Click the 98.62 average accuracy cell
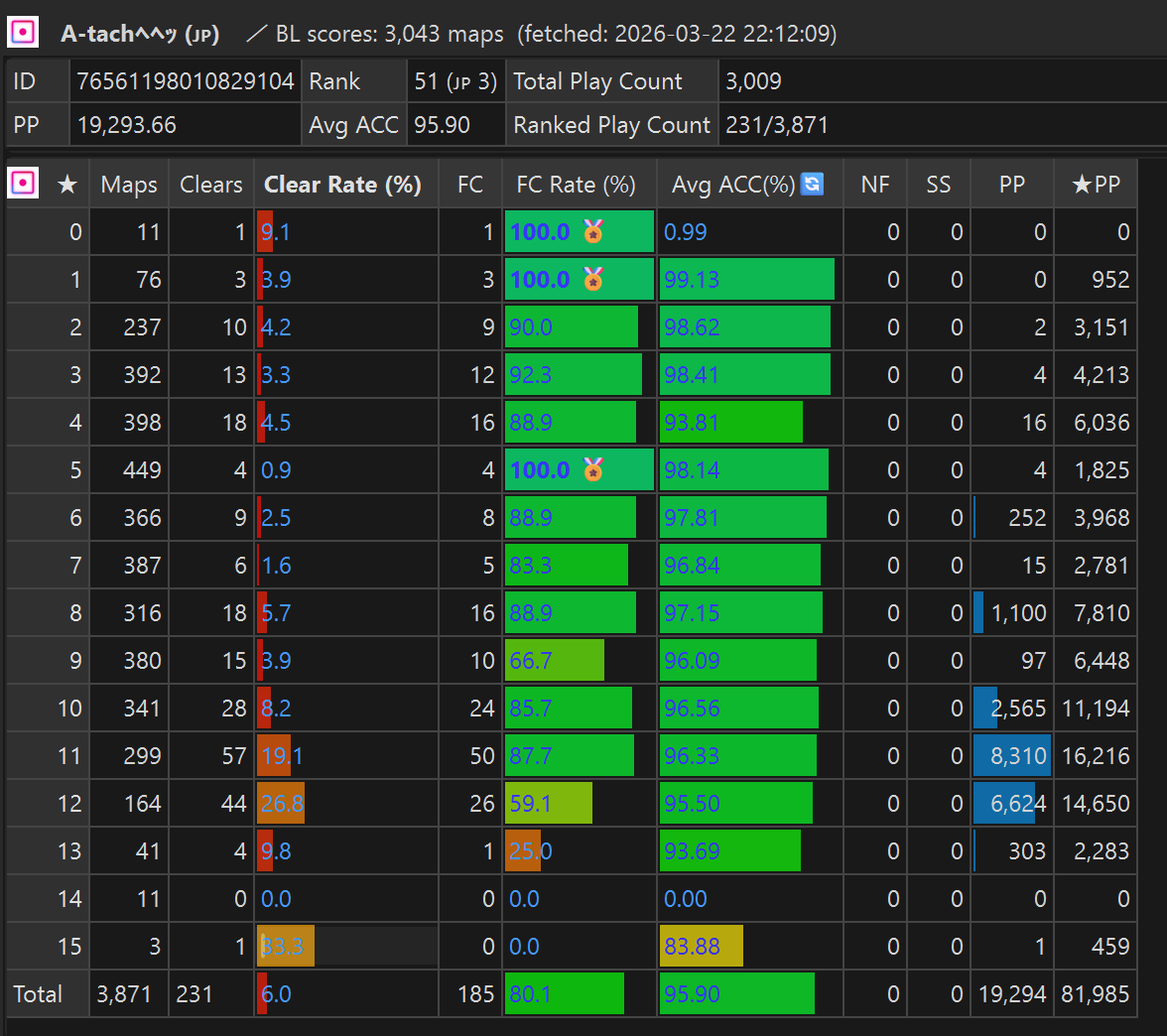The height and width of the screenshot is (1036, 1167). [x=750, y=326]
